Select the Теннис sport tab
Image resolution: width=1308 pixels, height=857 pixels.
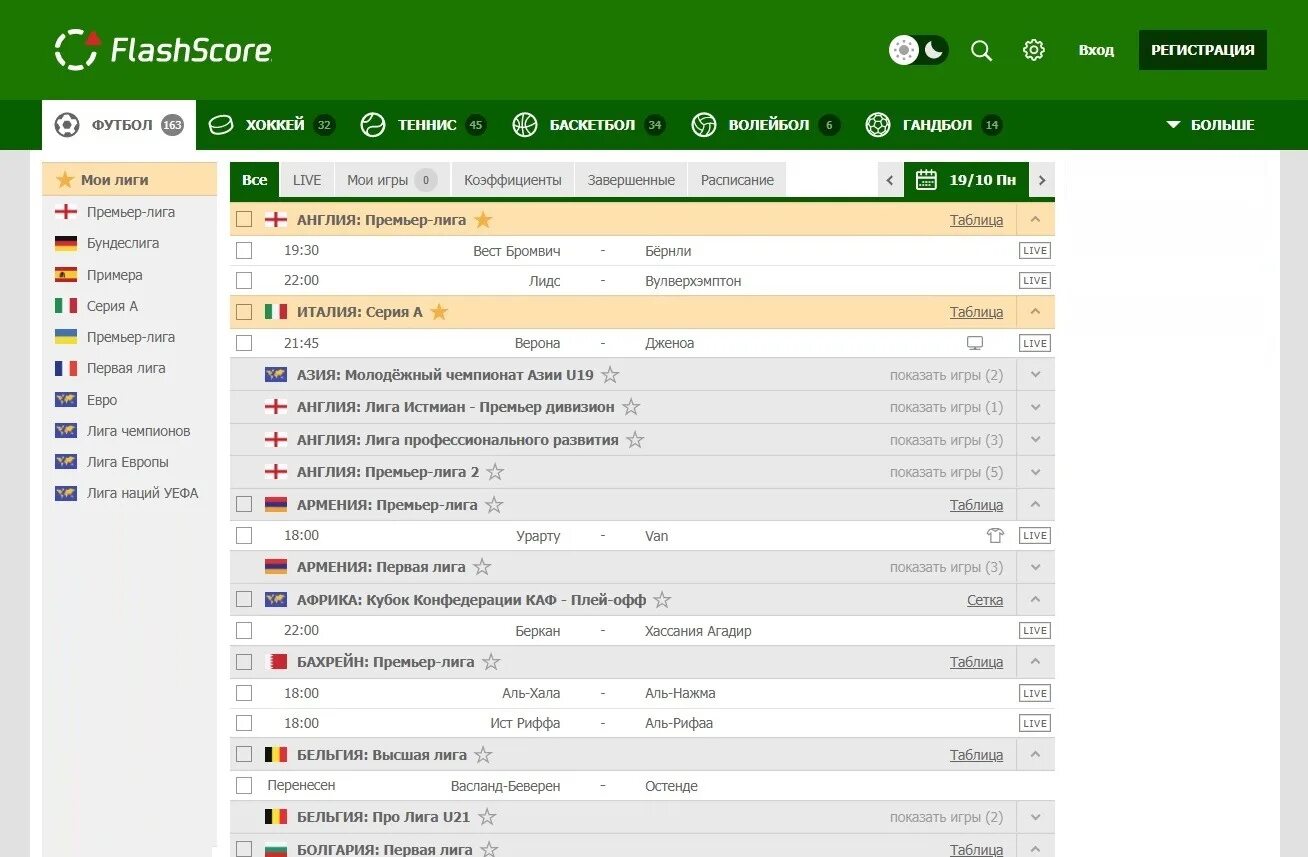pos(423,125)
